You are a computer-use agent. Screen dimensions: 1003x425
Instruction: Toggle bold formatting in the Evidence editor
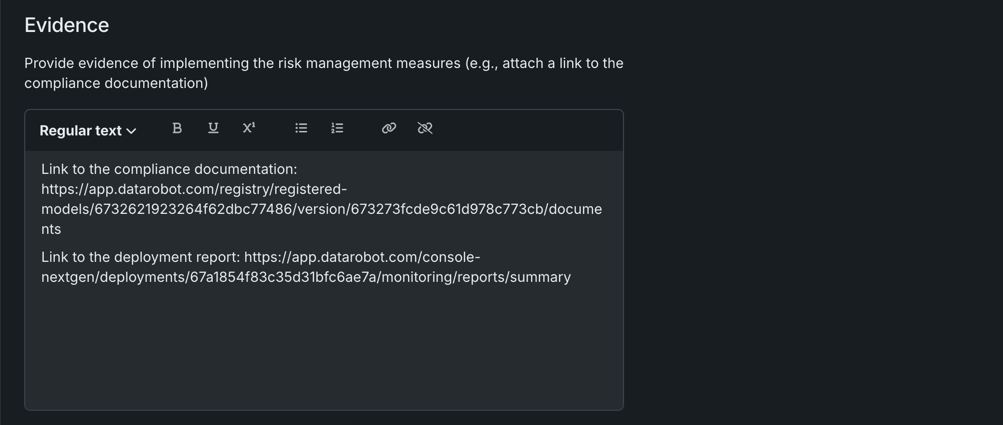click(177, 128)
